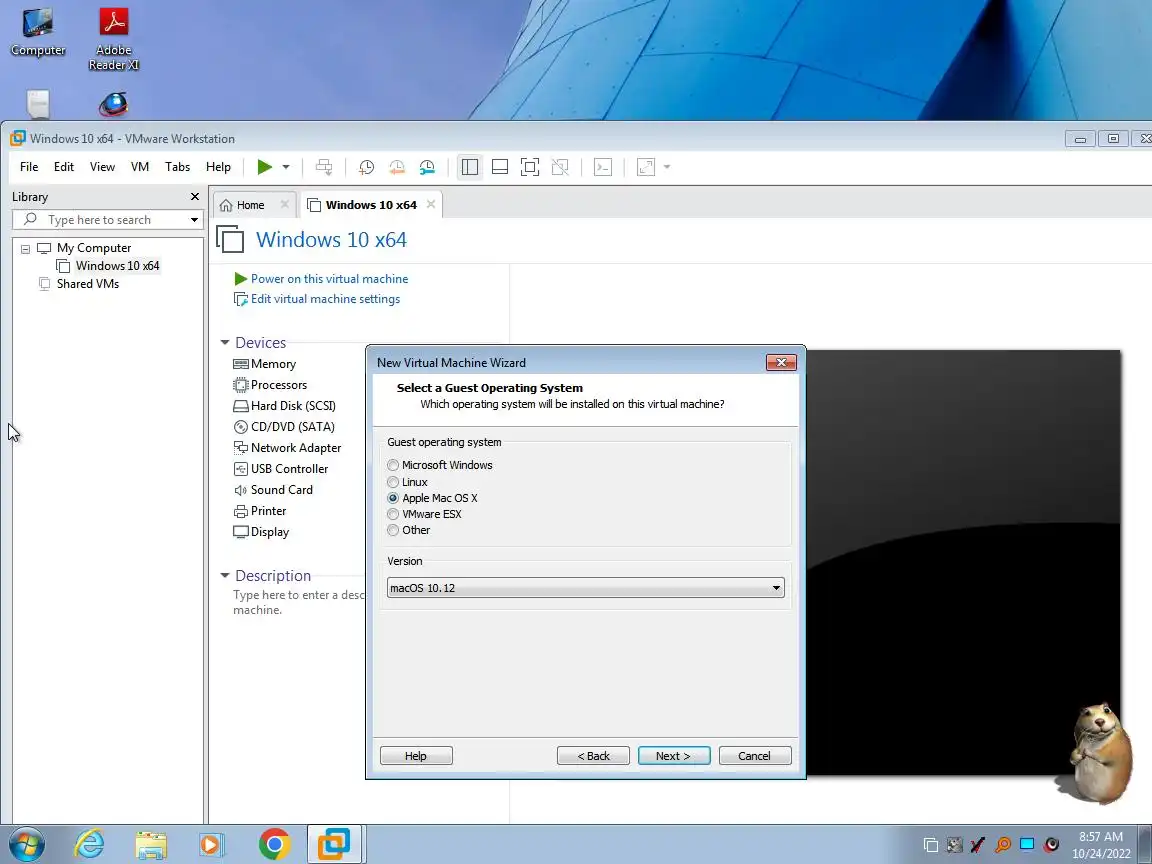Take a snapshot with the clock-plus toolbar icon
The width and height of the screenshot is (1152, 864).
tap(366, 167)
